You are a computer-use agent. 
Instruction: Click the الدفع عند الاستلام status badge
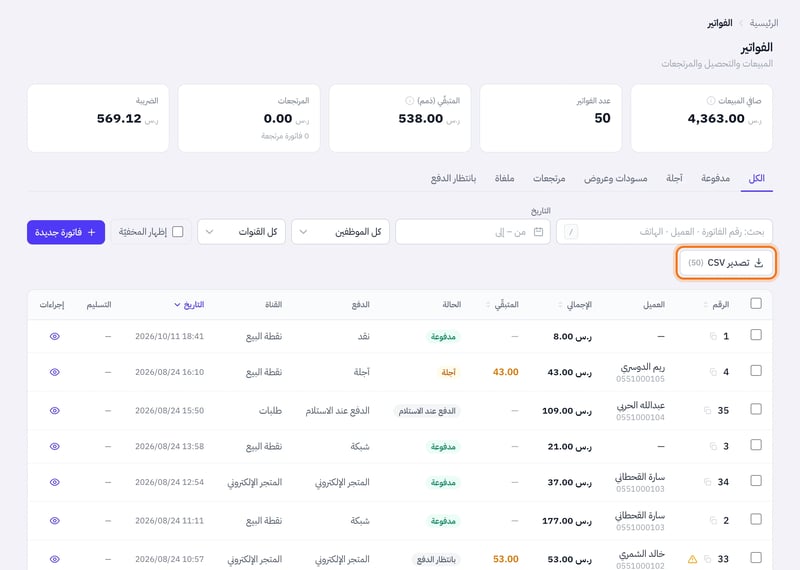pyautogui.click(x=427, y=411)
